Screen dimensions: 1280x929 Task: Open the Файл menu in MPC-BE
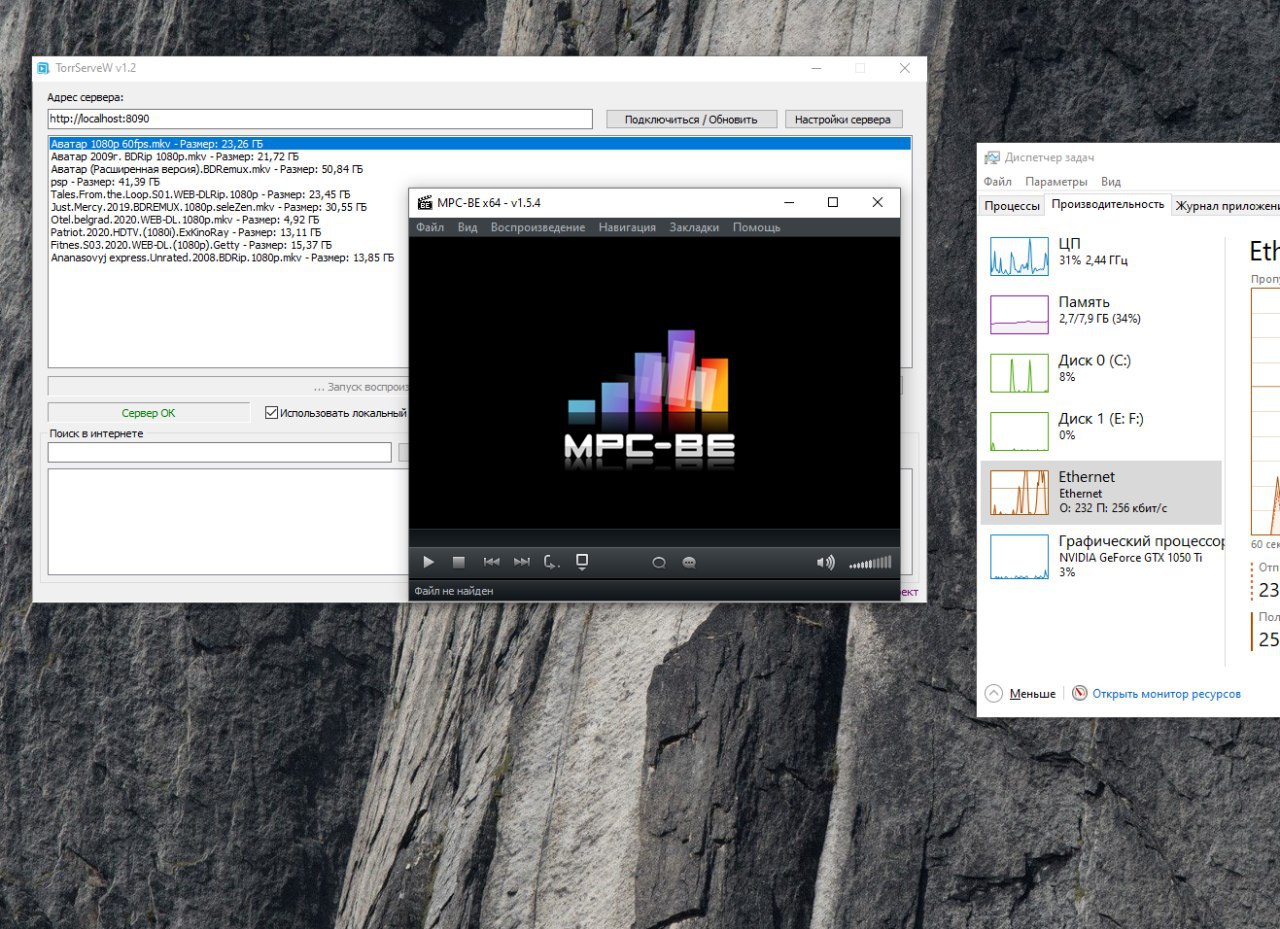point(430,227)
